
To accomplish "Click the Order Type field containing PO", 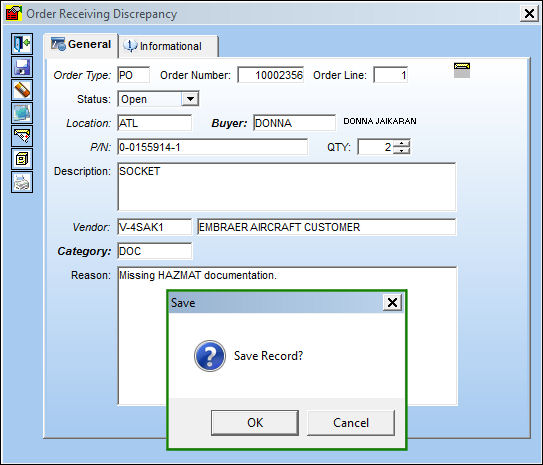I will click(134, 75).
